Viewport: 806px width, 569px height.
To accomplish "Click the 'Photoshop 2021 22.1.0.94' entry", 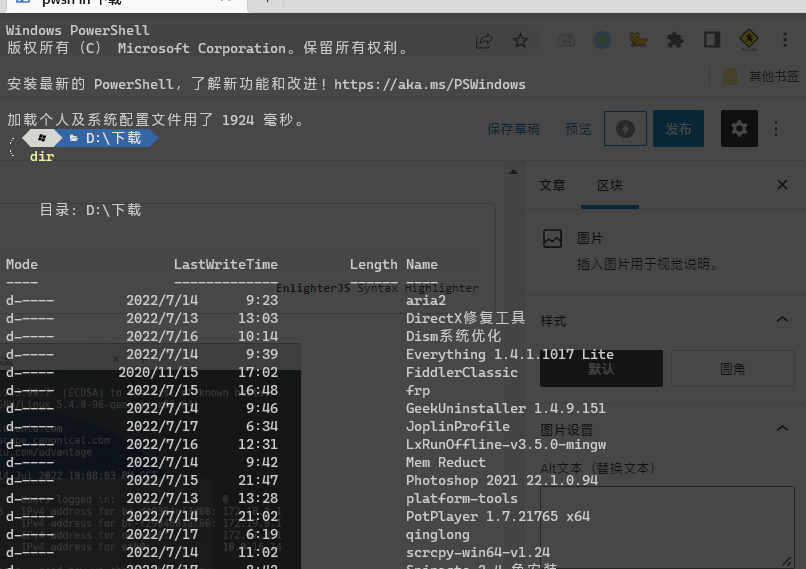I will tap(502, 481).
